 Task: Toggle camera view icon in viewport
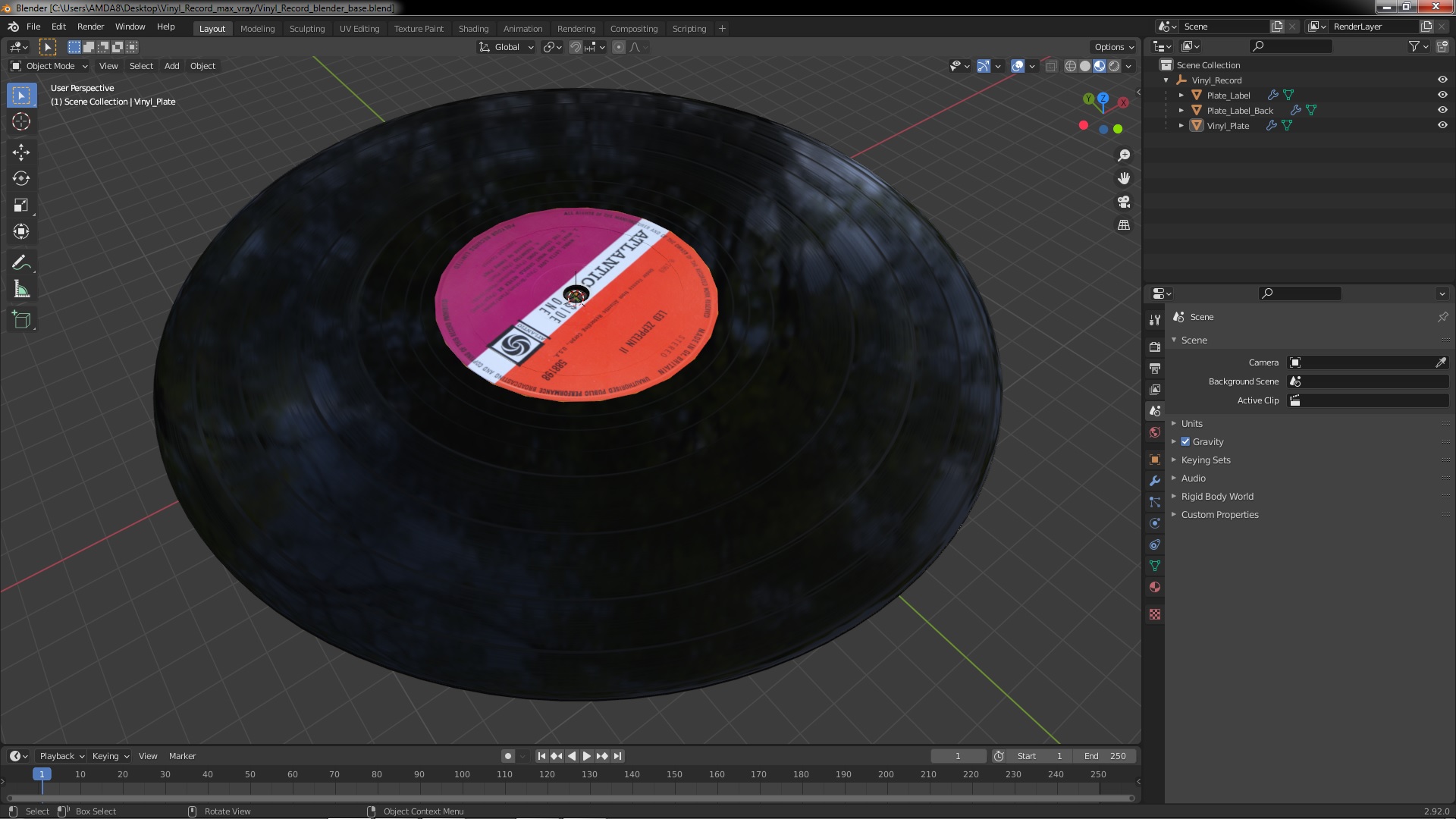coord(1124,202)
